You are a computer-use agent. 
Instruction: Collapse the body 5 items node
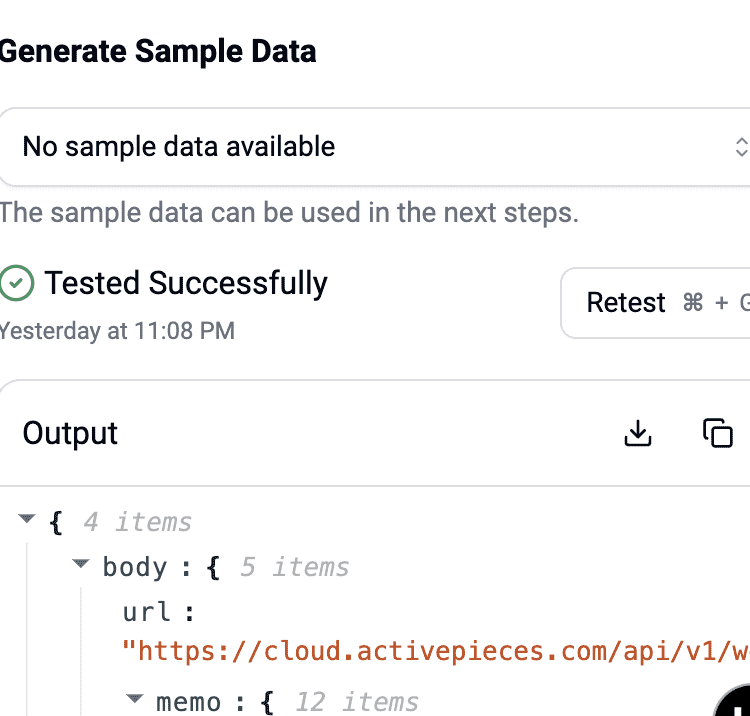[81, 563]
